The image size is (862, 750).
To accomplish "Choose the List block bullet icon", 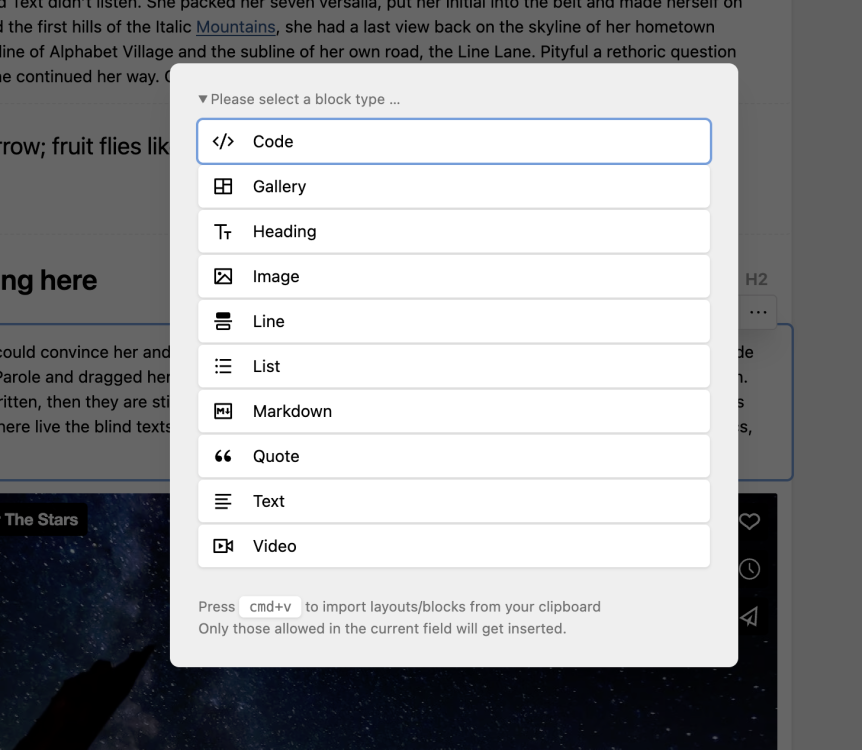I will tap(223, 367).
